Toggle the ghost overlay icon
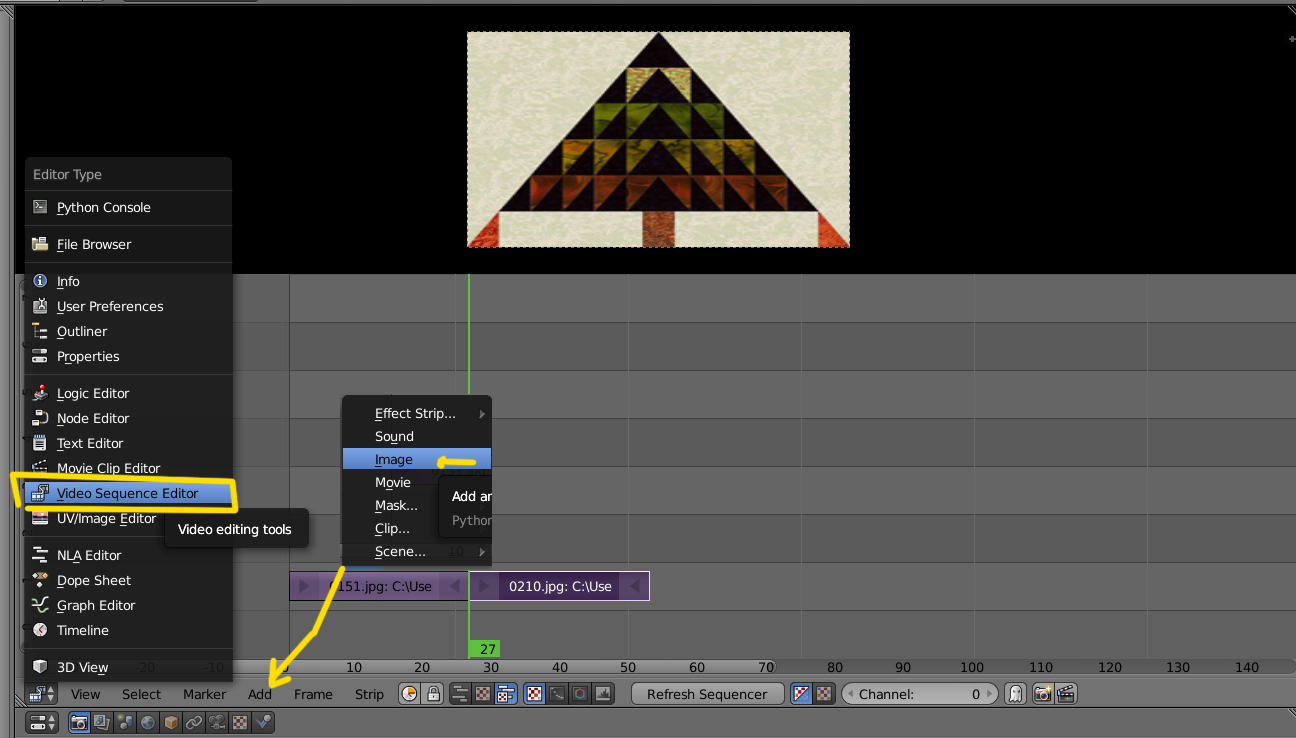The height and width of the screenshot is (738, 1296). [1015, 694]
